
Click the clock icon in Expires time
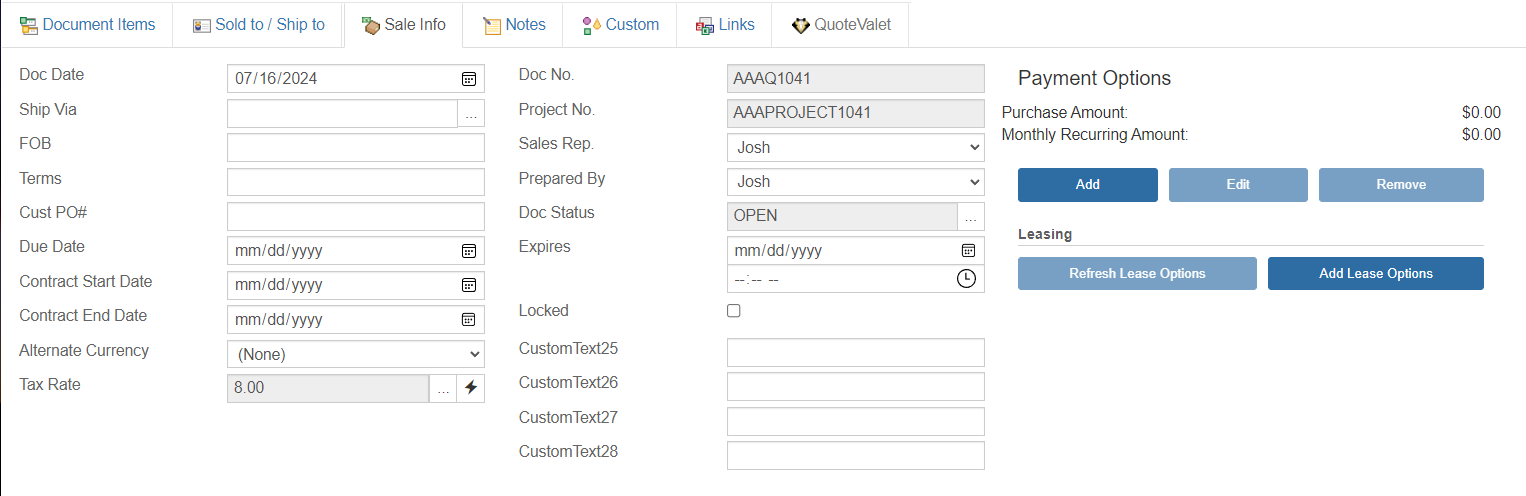[966, 279]
